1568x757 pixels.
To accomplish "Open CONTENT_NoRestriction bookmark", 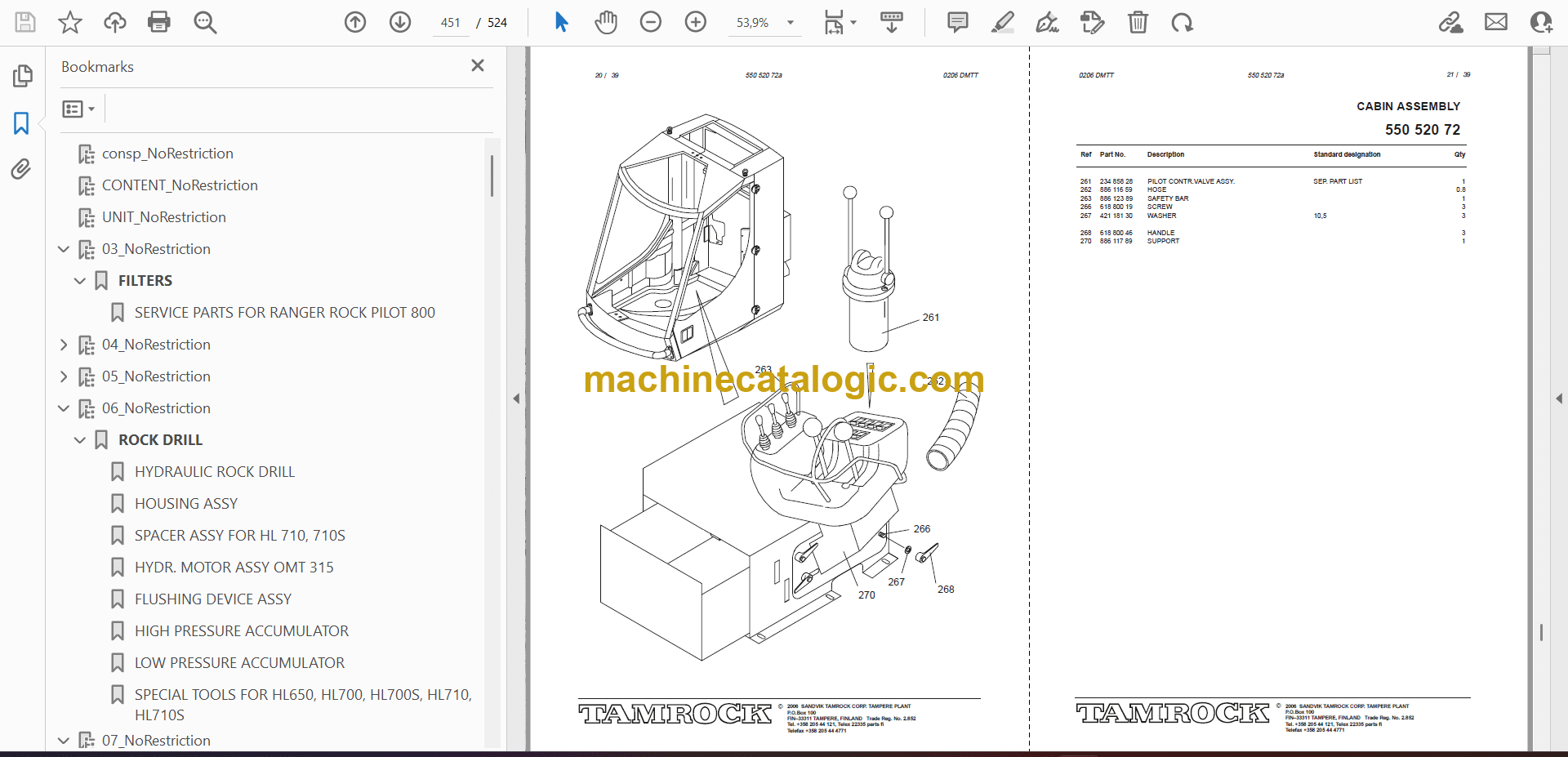I will tap(180, 185).
